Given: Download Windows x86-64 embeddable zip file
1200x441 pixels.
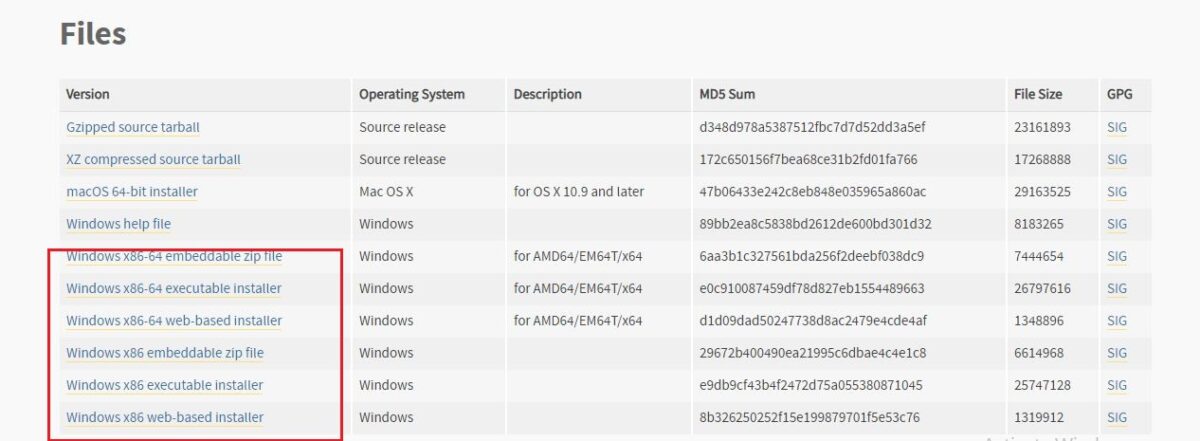Looking at the screenshot, I should click(174, 256).
